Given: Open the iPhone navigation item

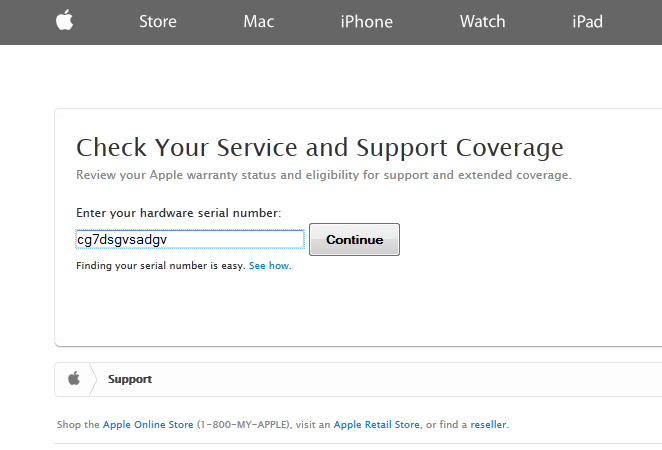Looking at the screenshot, I should pyautogui.click(x=366, y=22).
